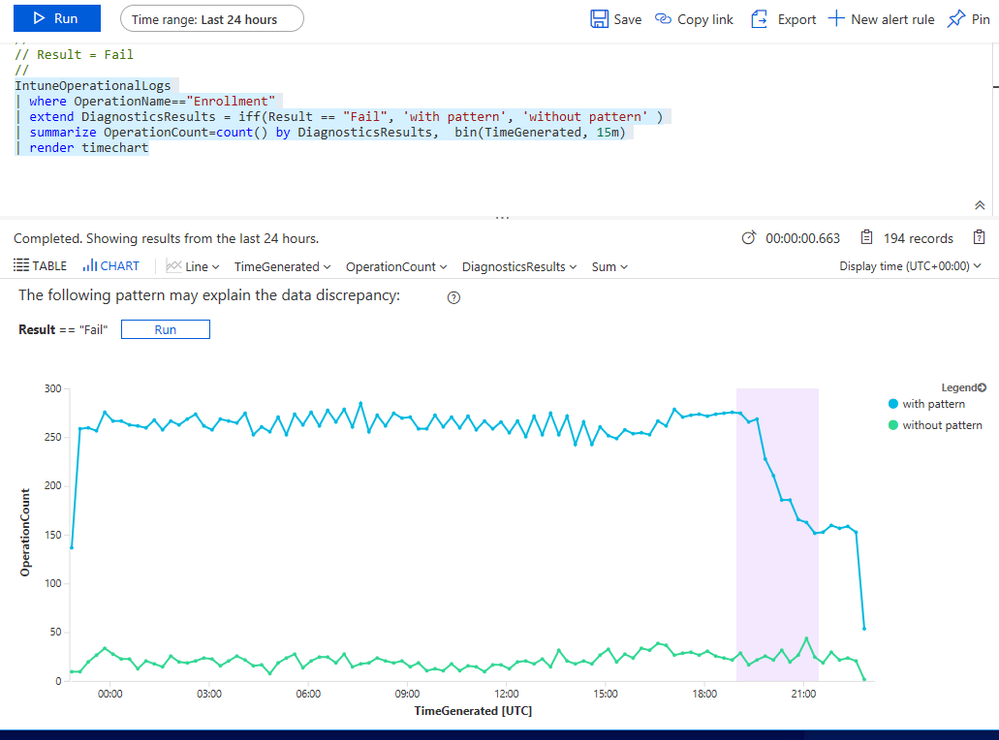The image size is (999, 740).
Task: Click the '194 records' text
Action: click(x=918, y=238)
